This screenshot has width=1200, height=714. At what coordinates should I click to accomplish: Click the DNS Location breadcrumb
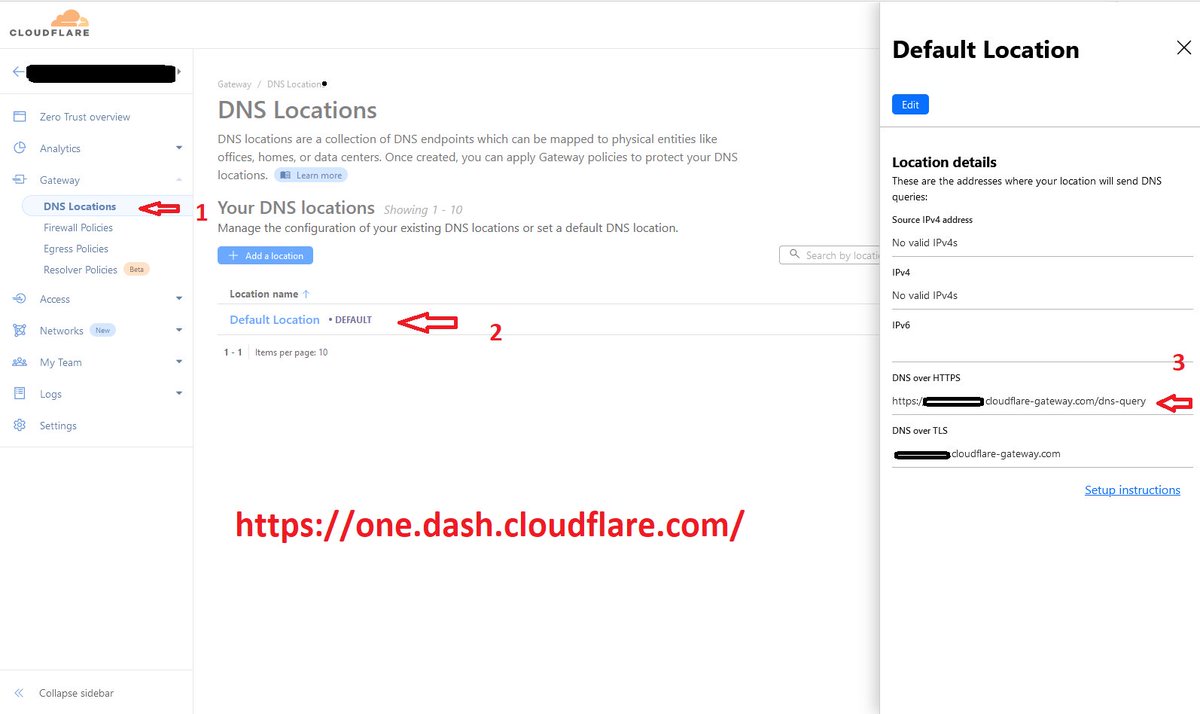[x=295, y=84]
